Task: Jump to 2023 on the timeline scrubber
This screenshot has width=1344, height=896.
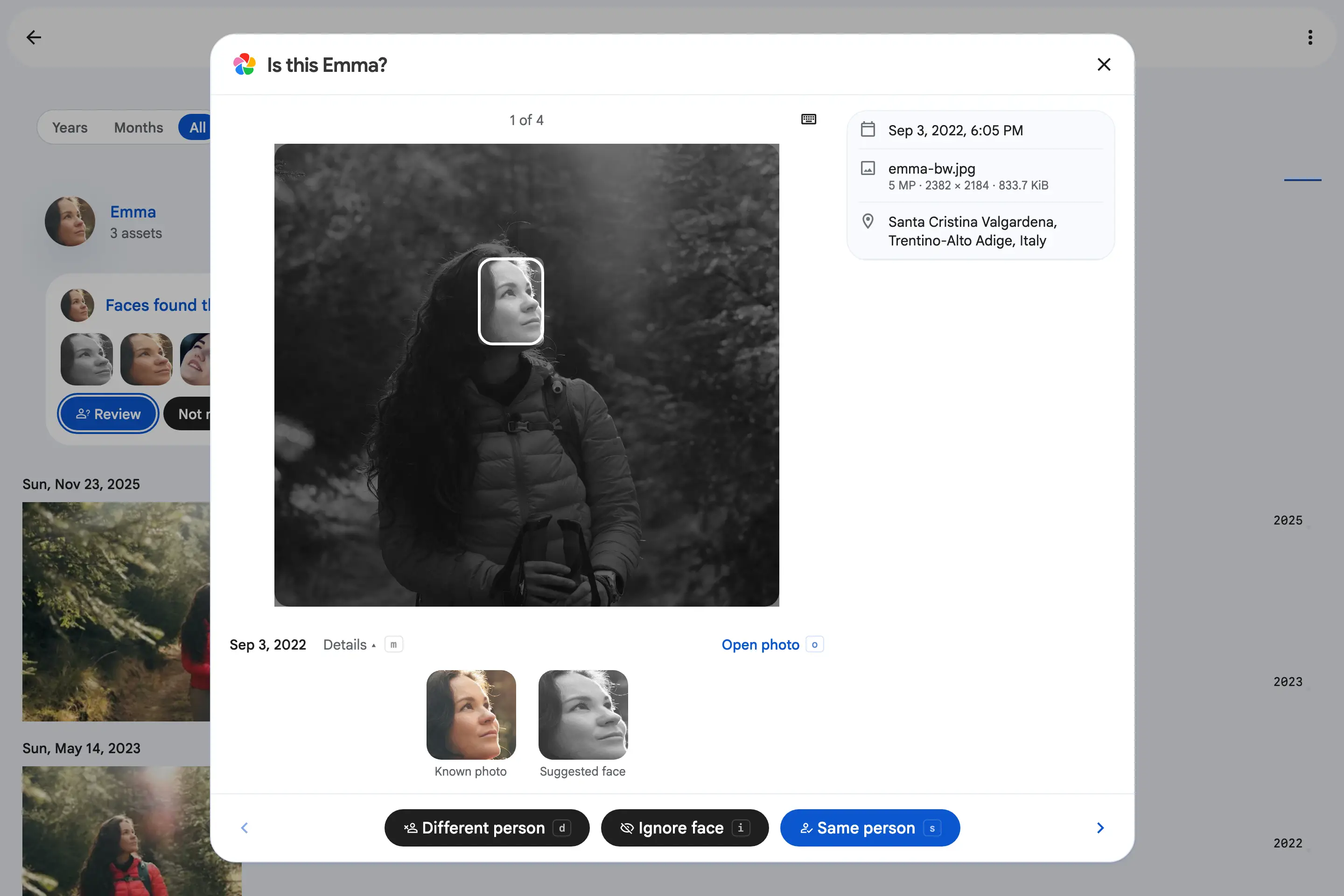Action: coord(1288,682)
